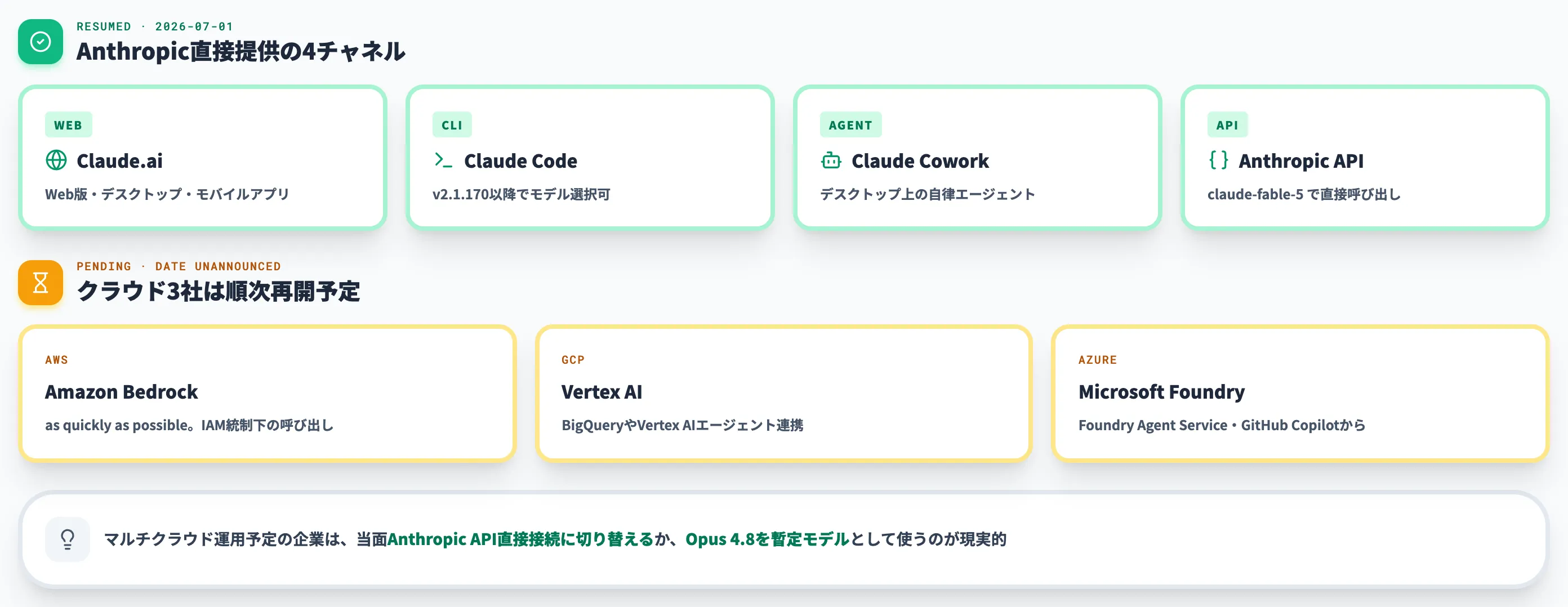This screenshot has height=607, width=1568.
Task: Click the Claude Code card title
Action: point(520,160)
